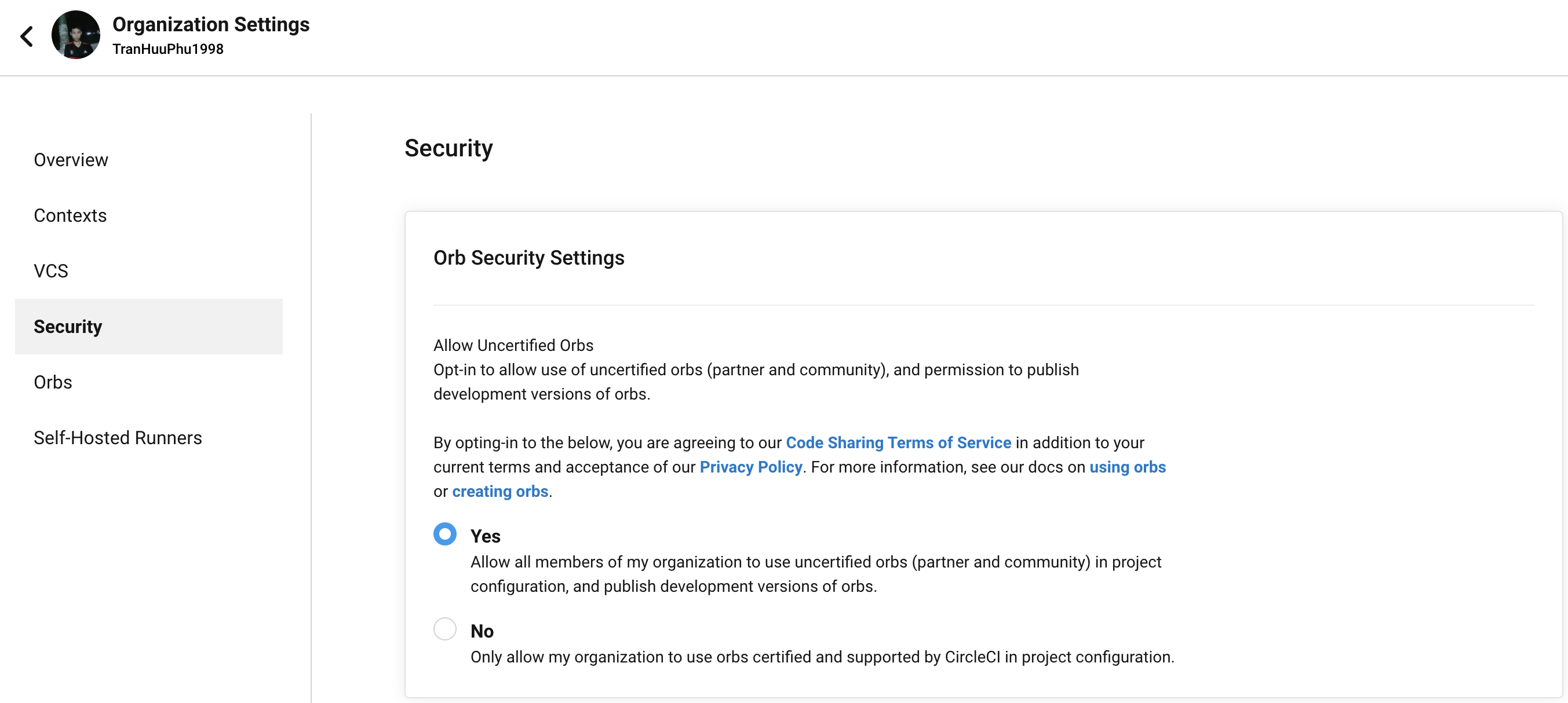Select the No radio button

pos(444,629)
